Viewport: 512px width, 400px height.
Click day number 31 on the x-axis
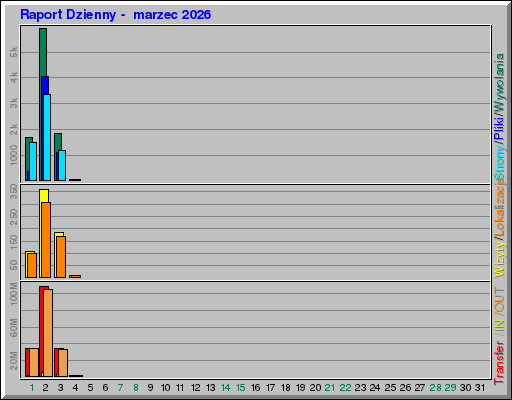480,388
